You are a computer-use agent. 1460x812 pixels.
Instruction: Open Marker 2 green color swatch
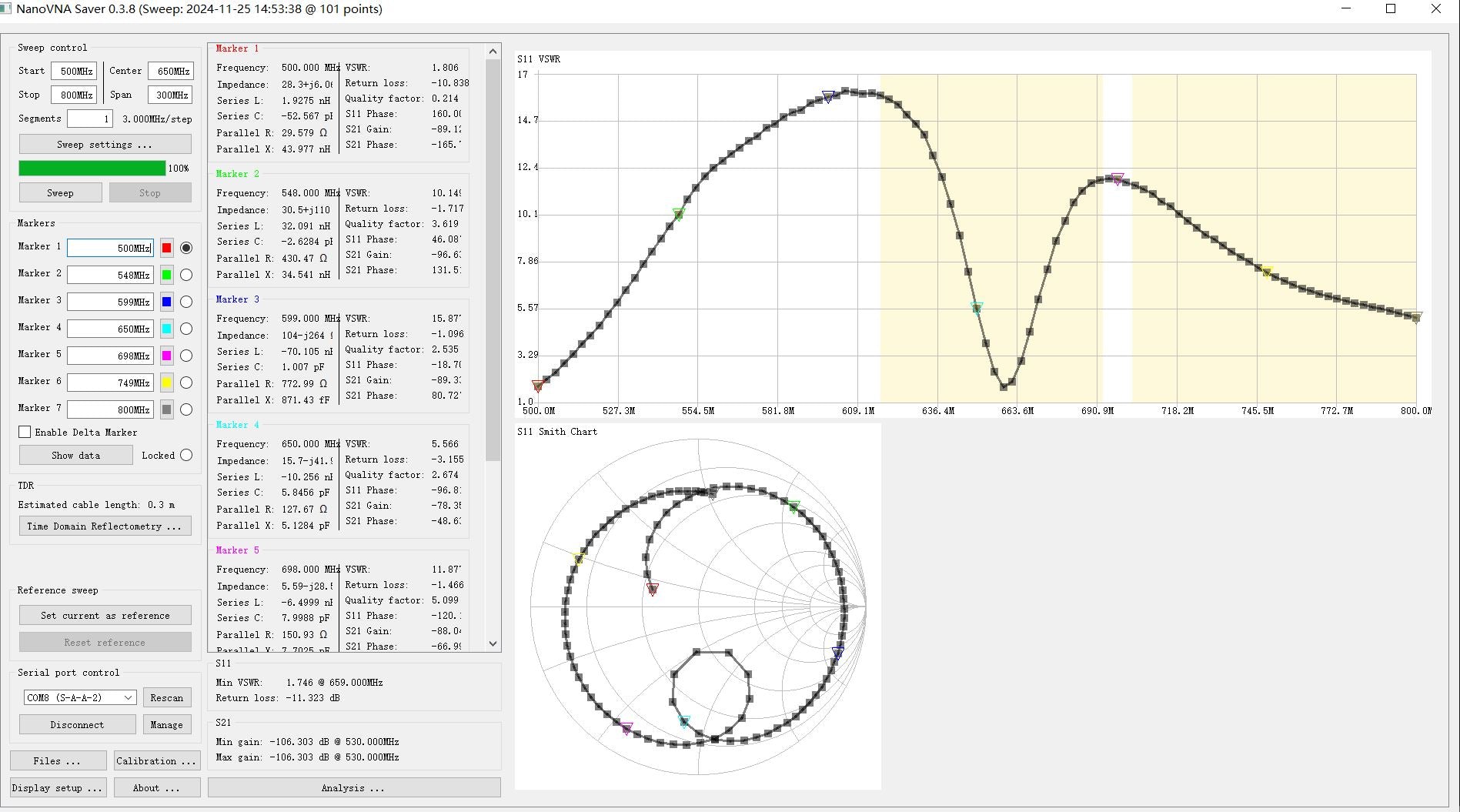pyautogui.click(x=166, y=275)
